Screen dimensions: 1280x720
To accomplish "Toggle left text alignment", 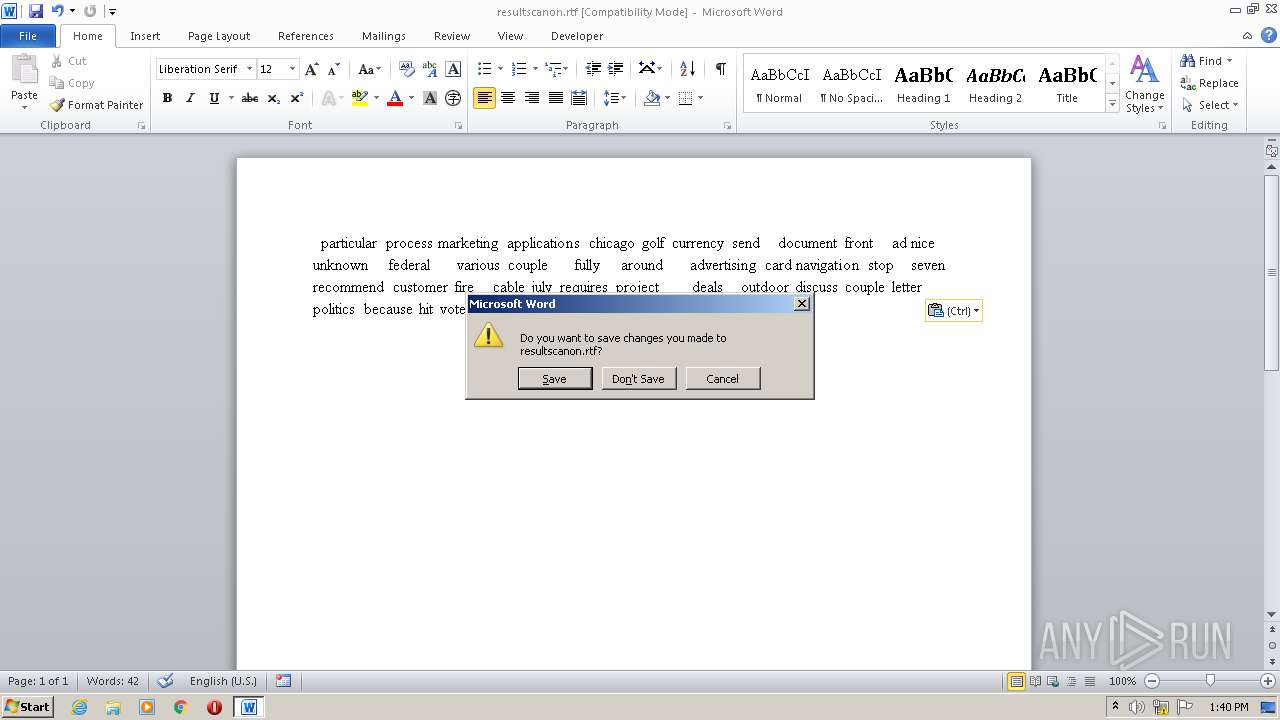I will click(x=485, y=98).
